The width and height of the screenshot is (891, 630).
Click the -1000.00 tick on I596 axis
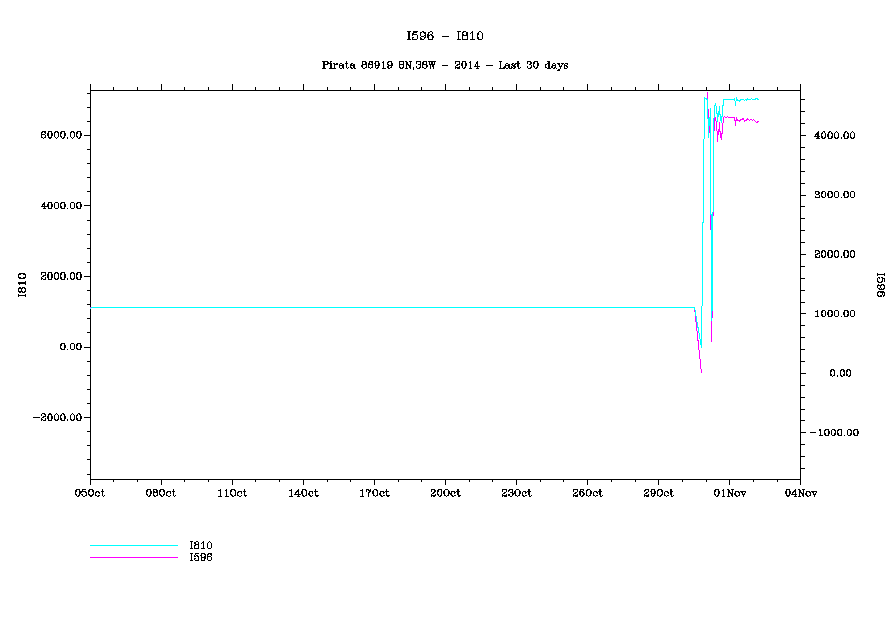[830, 433]
